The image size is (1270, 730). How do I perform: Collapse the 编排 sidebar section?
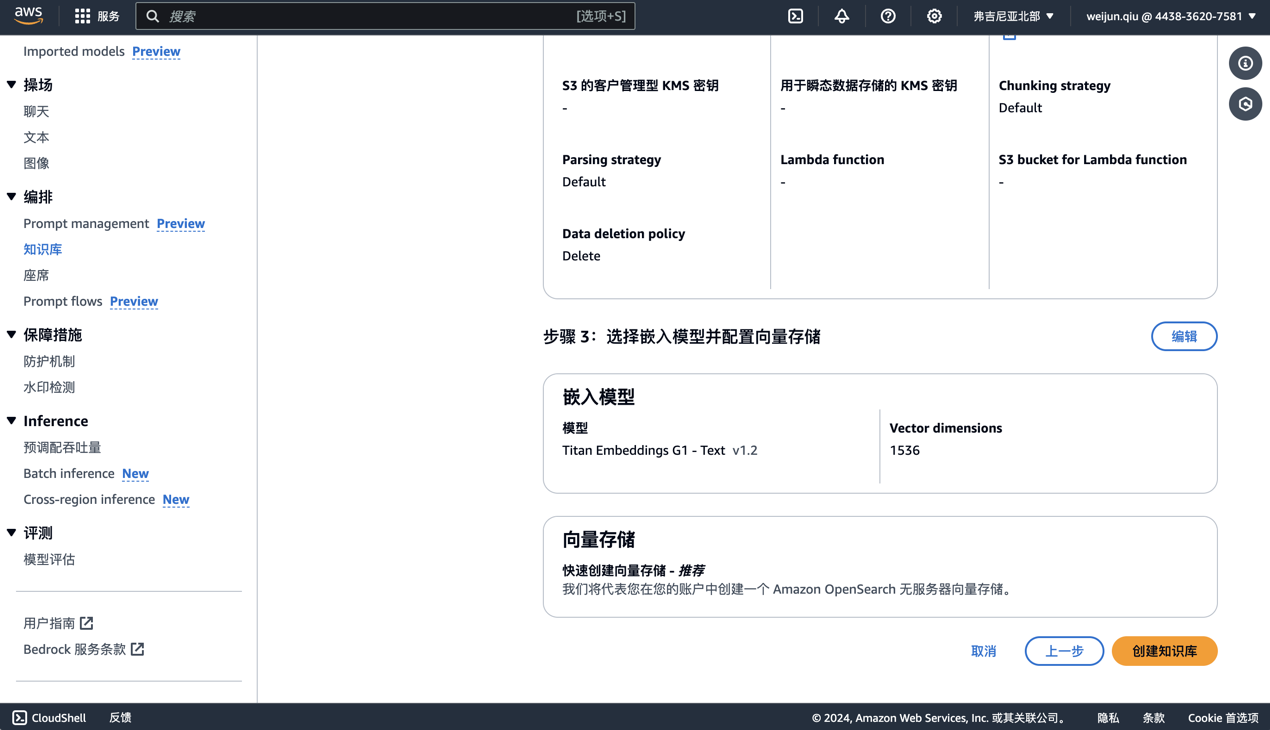click(x=12, y=197)
